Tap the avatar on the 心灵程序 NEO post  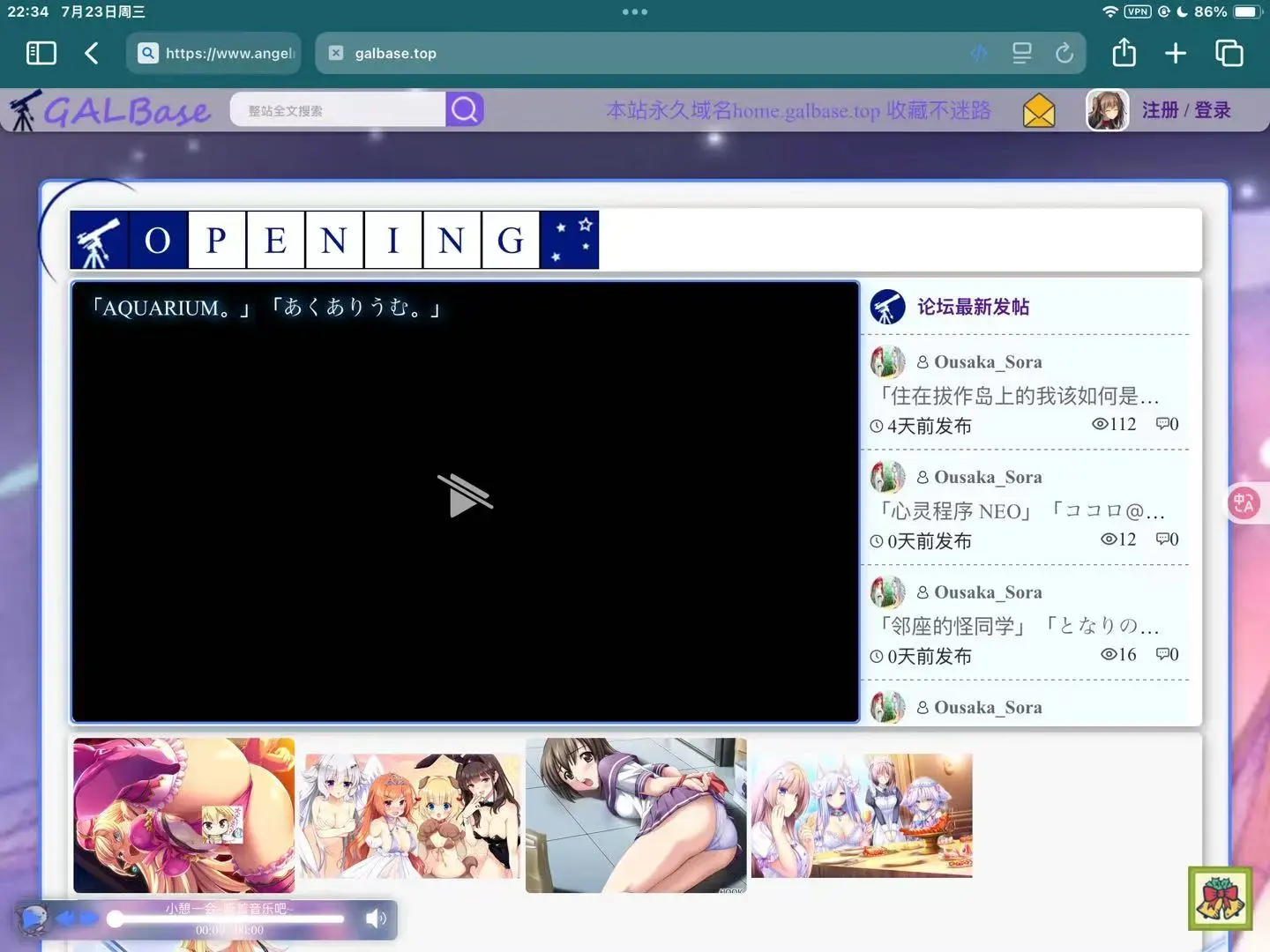pos(887,477)
